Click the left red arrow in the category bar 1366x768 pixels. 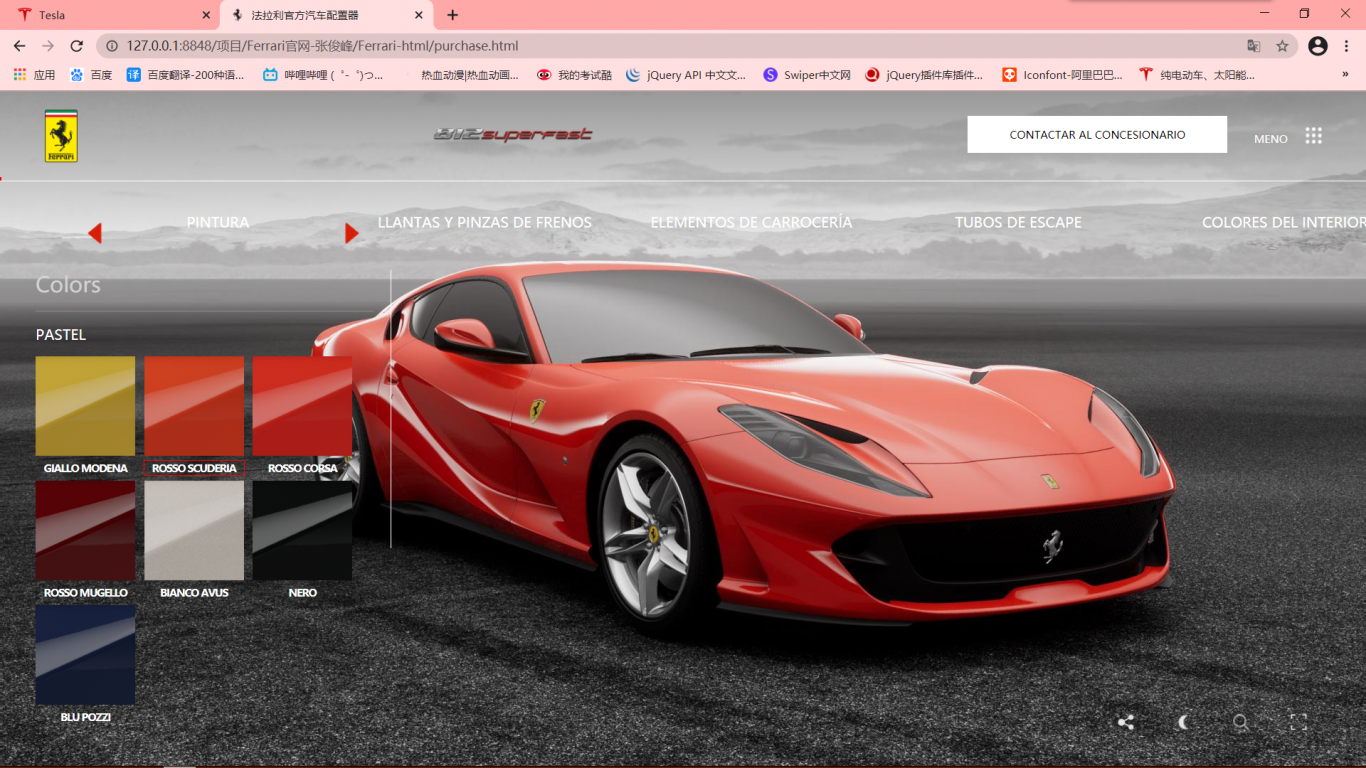pos(95,233)
